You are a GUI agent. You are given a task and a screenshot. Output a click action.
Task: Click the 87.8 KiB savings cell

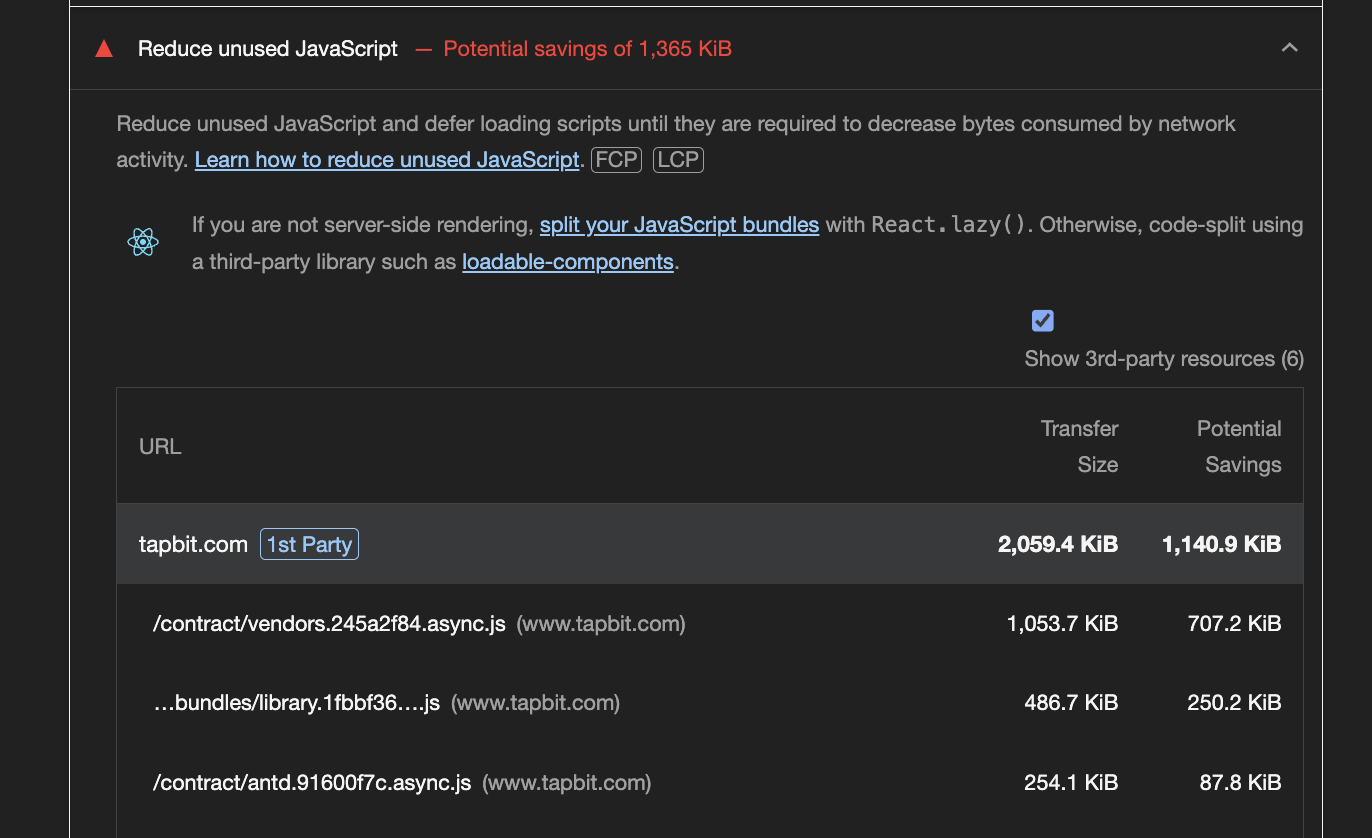(1240, 782)
